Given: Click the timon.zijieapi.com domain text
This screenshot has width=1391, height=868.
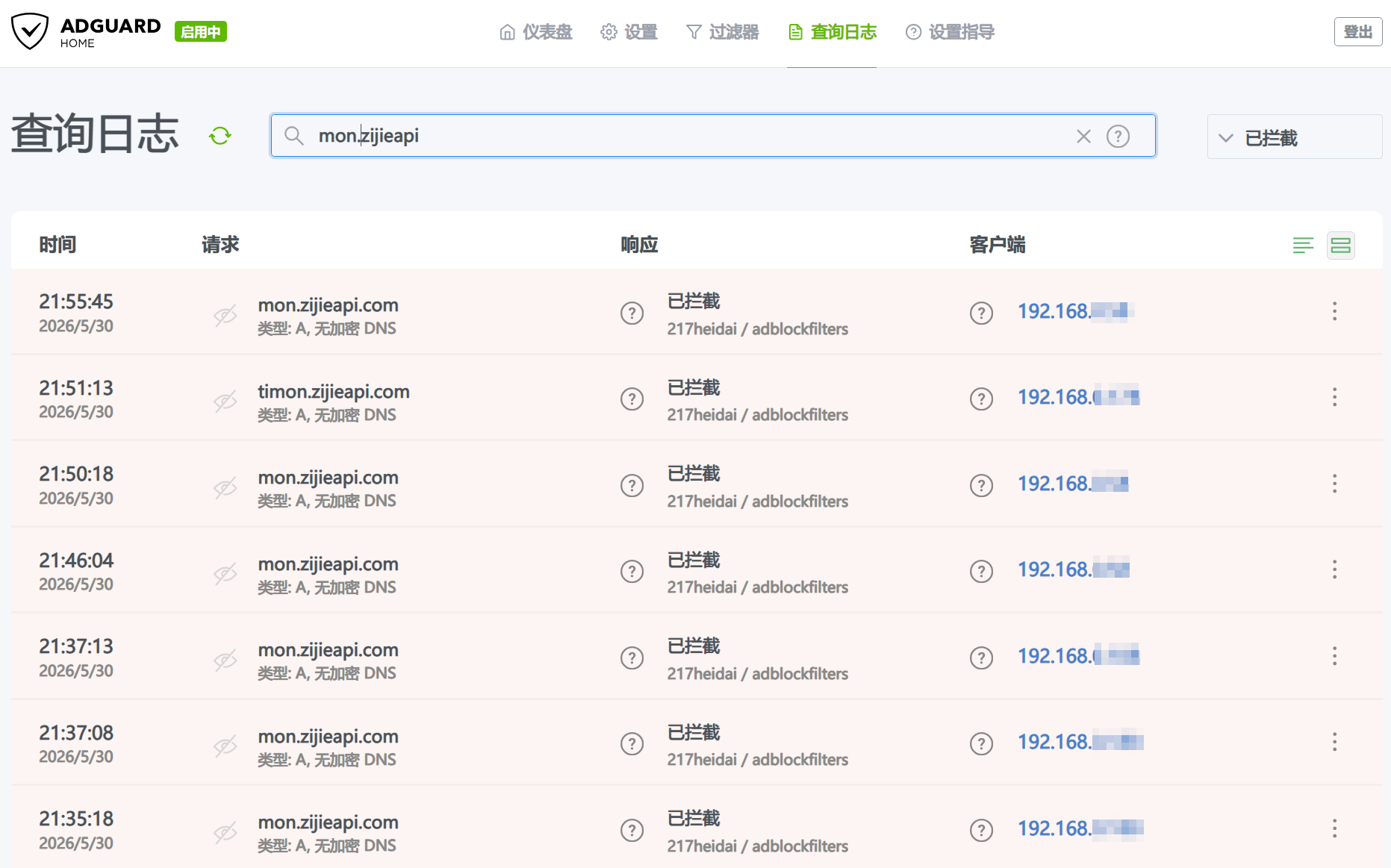Looking at the screenshot, I should click(x=334, y=392).
